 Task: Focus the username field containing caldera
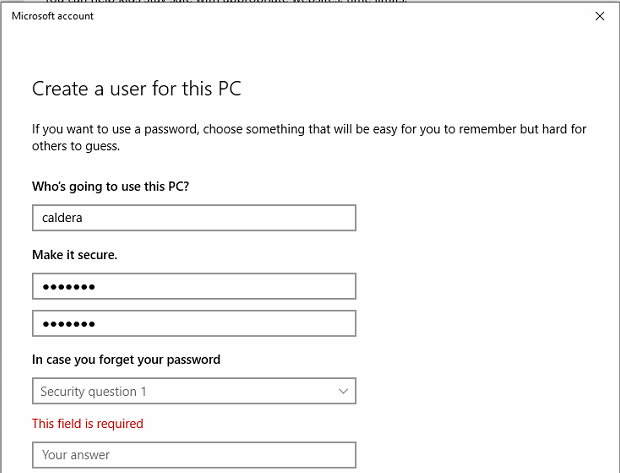pyautogui.click(x=194, y=217)
